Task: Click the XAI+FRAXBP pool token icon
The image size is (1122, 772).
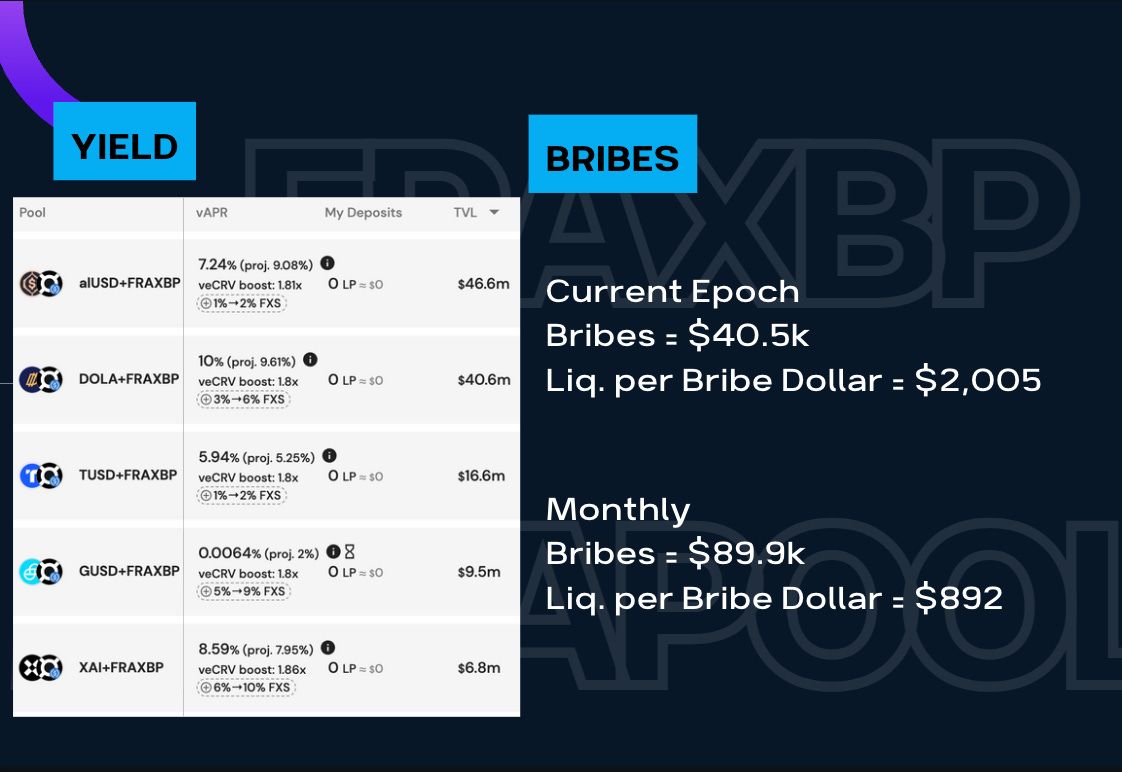Action: 40,668
